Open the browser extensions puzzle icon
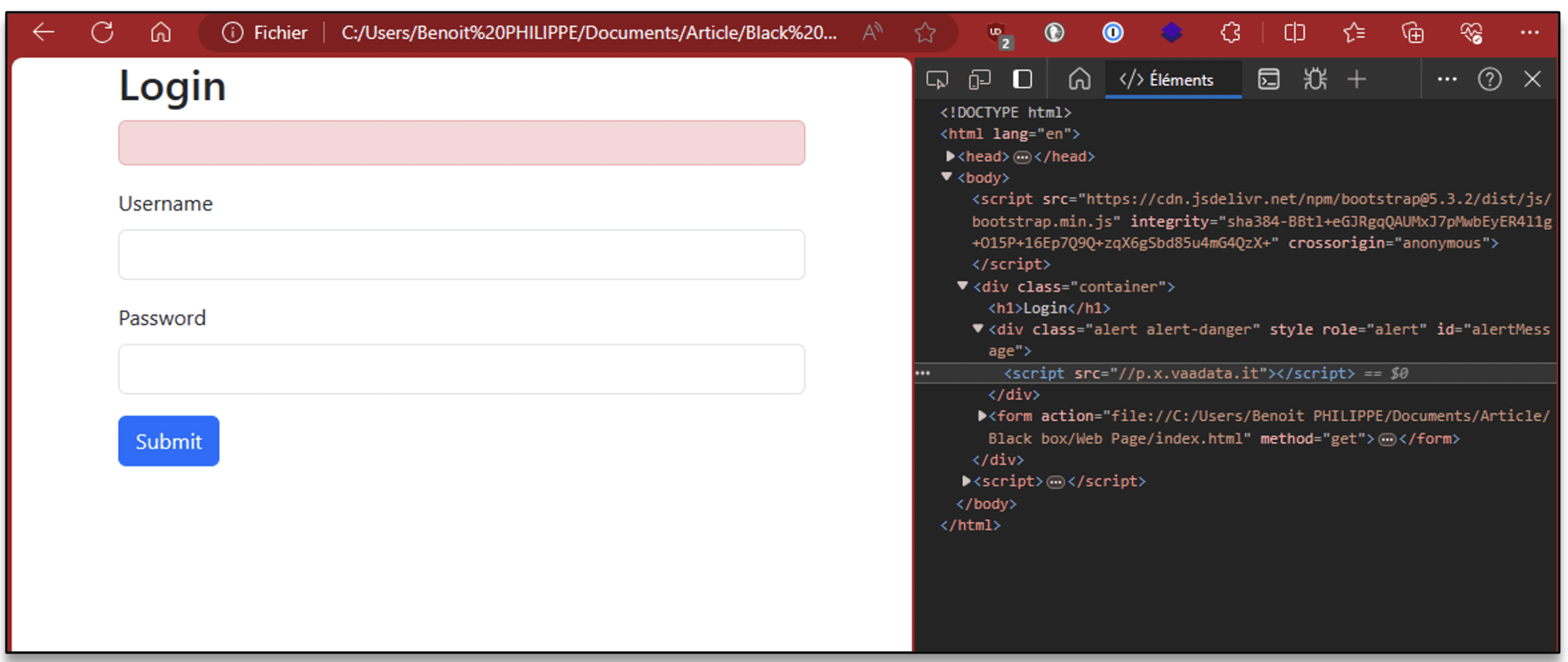This screenshot has height=662, width=1568. point(1231,32)
